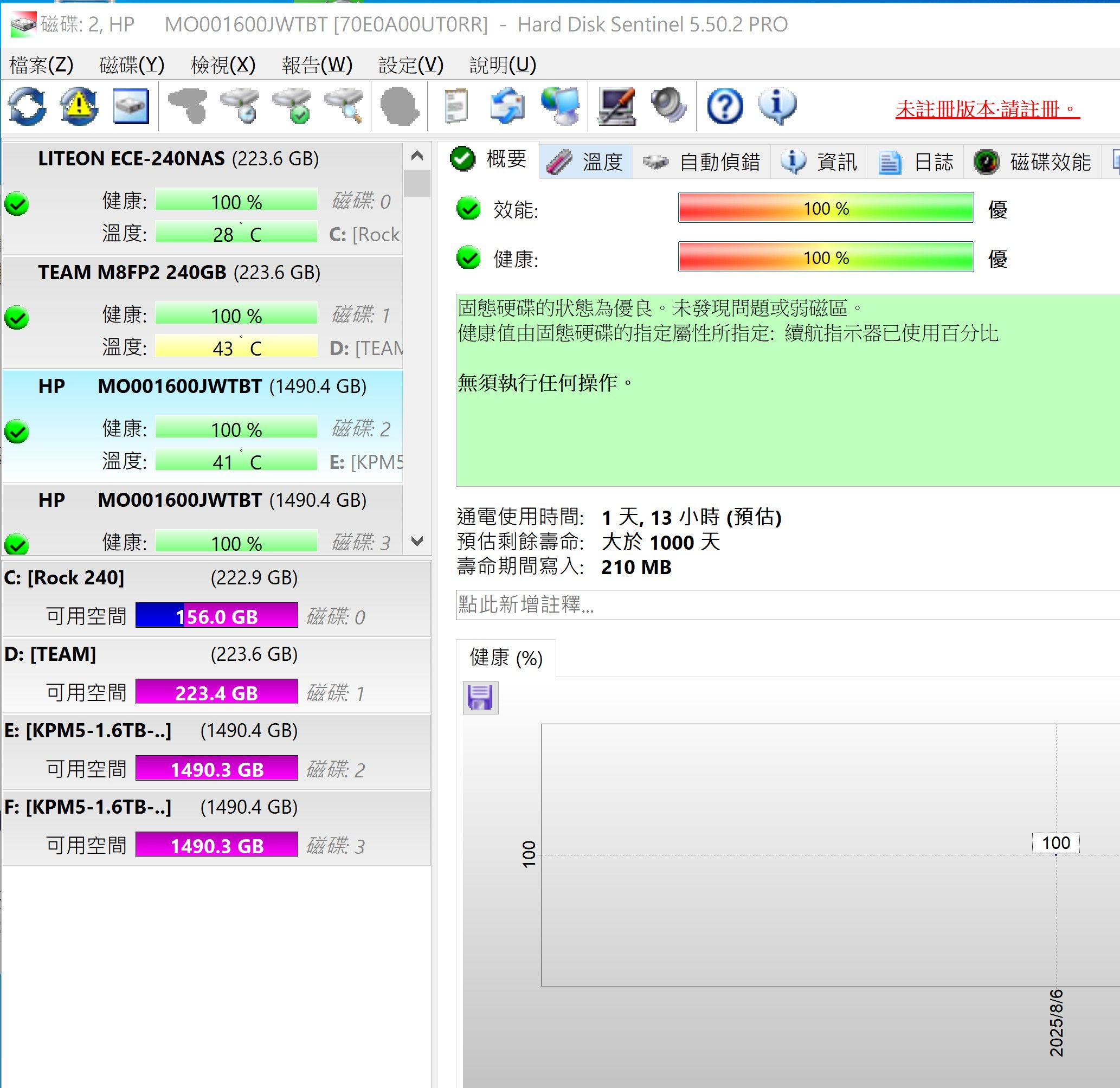Click the 壽命期間寫入 210 MB value
This screenshot has width=1120, height=1088.
coord(636,568)
